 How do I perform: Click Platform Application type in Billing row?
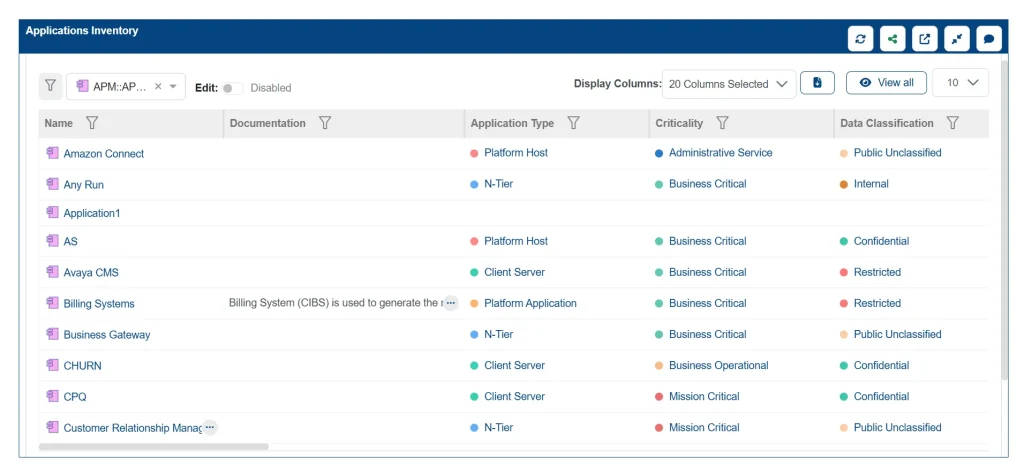click(x=530, y=303)
